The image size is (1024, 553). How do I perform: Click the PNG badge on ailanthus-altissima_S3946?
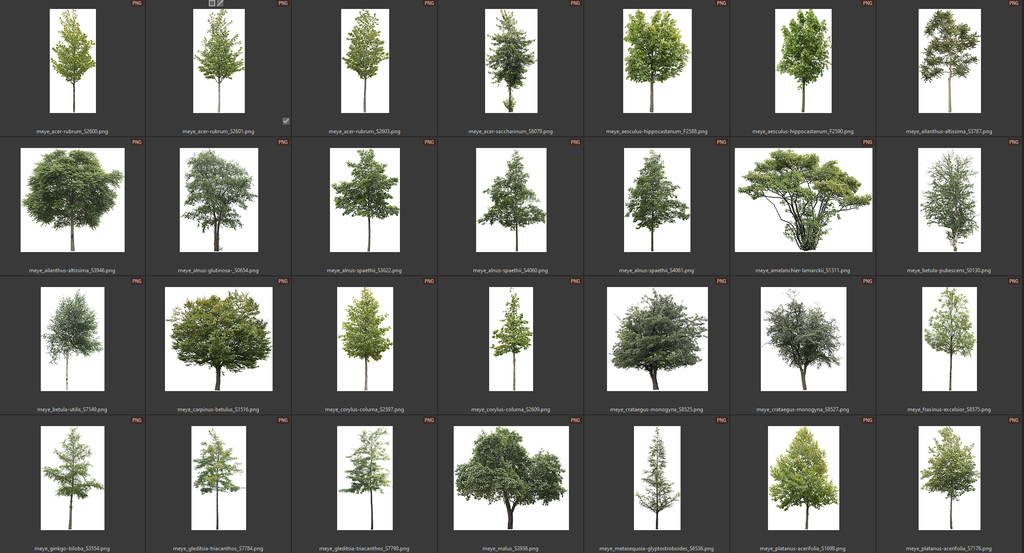(x=137, y=143)
